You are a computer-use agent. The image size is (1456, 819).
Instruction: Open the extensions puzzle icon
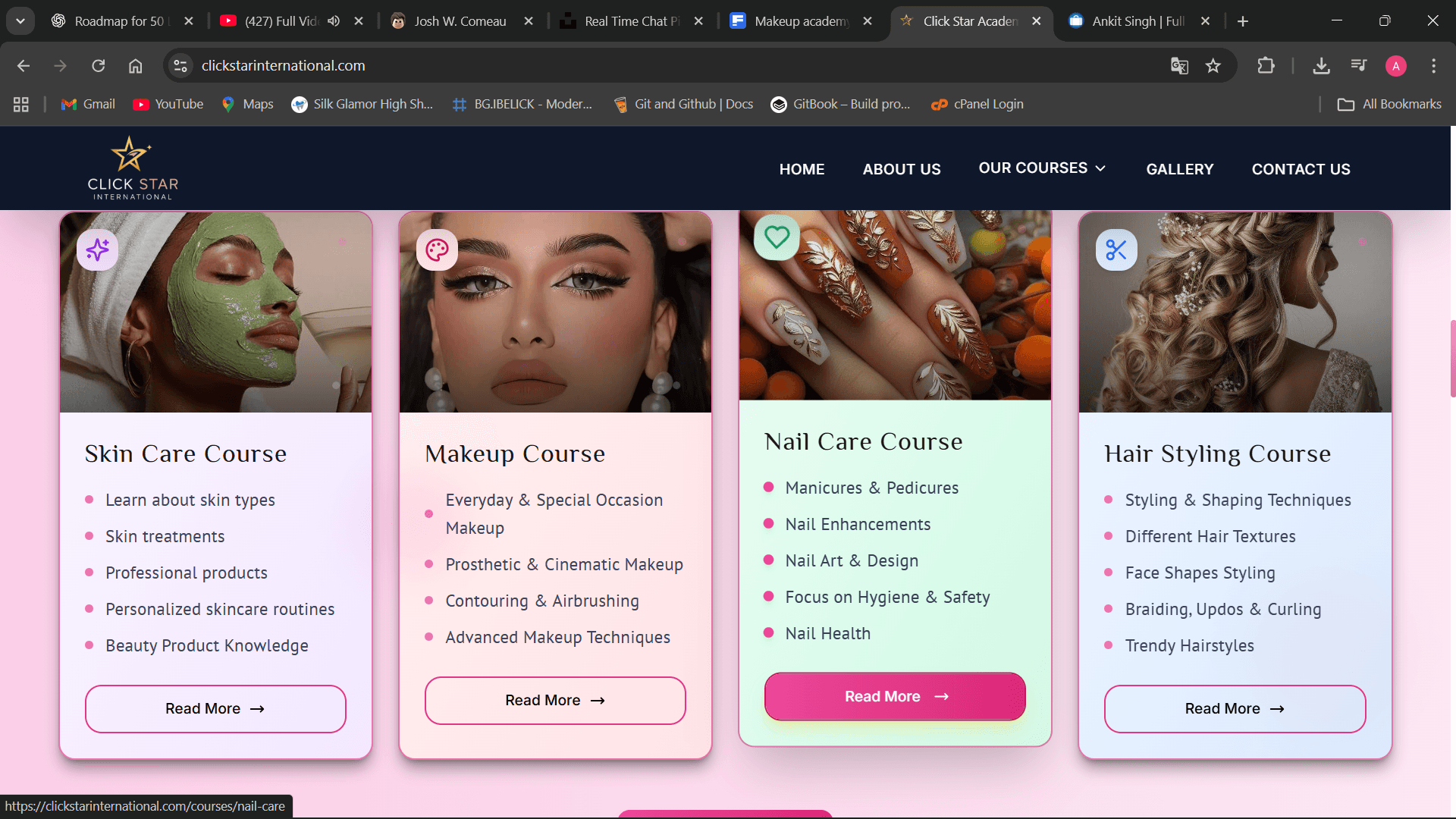(1266, 66)
